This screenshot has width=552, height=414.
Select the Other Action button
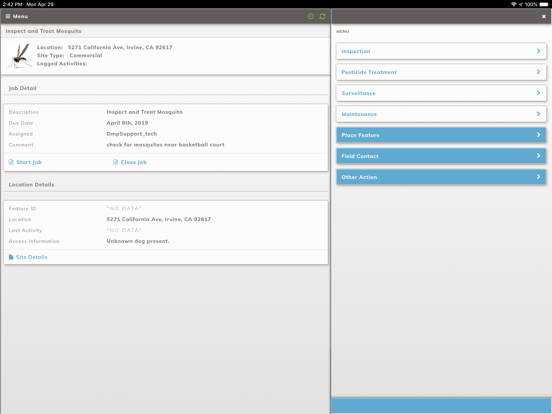(441, 177)
